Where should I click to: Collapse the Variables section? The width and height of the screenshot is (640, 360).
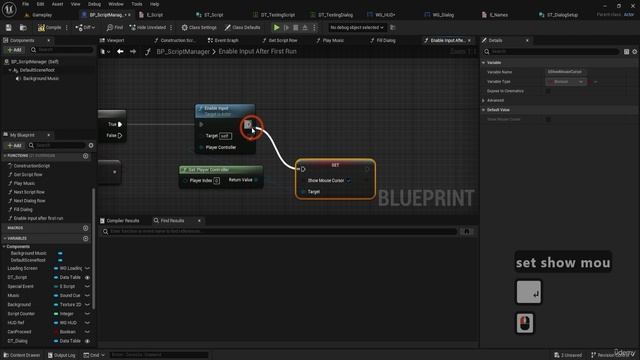click(5, 238)
